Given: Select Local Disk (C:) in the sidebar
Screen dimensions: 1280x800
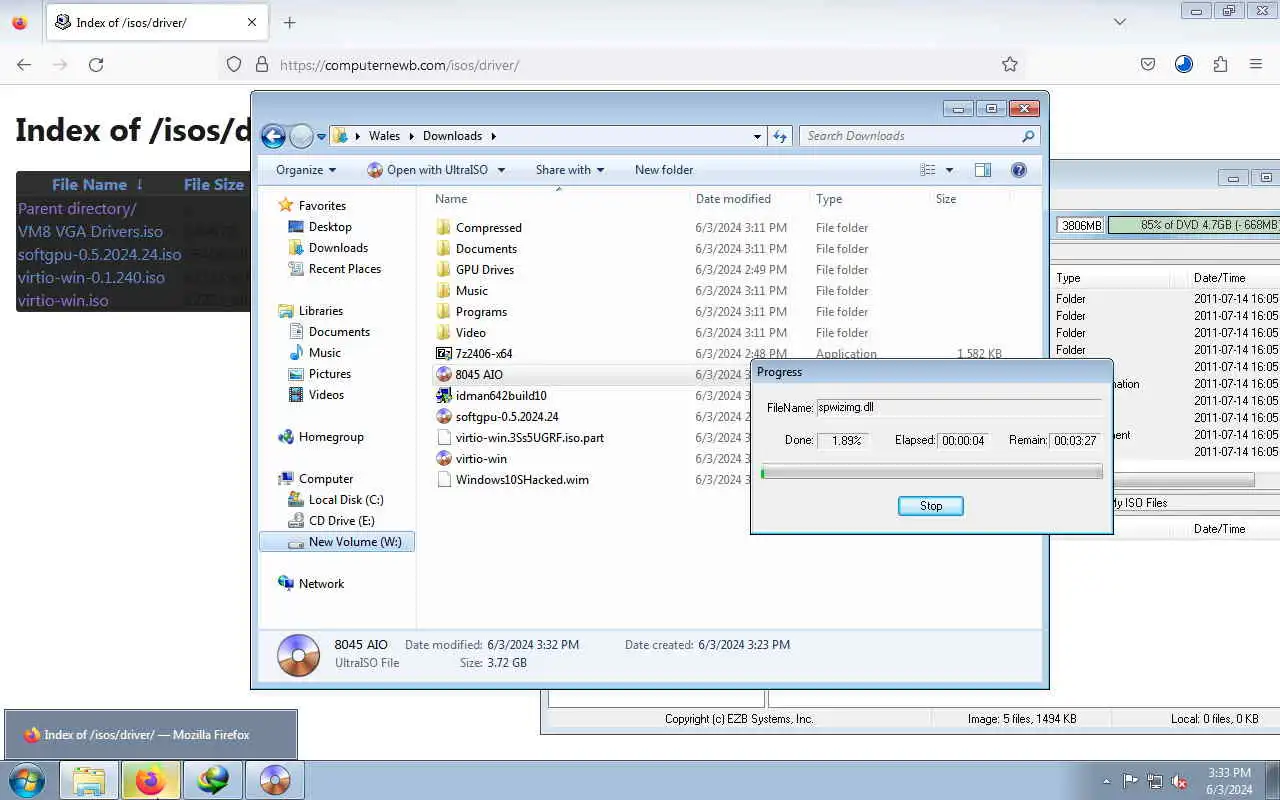Looking at the screenshot, I should click(346, 500).
